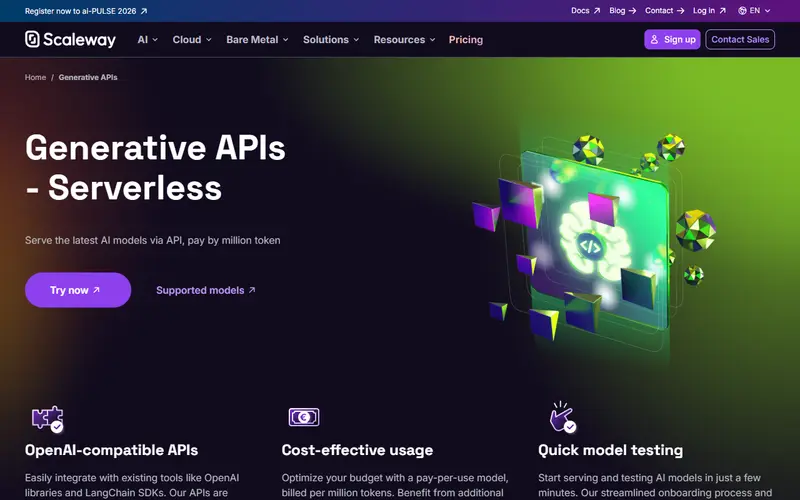Click the Serve the latest AI models tagline
The height and width of the screenshot is (500, 800).
tap(153, 240)
